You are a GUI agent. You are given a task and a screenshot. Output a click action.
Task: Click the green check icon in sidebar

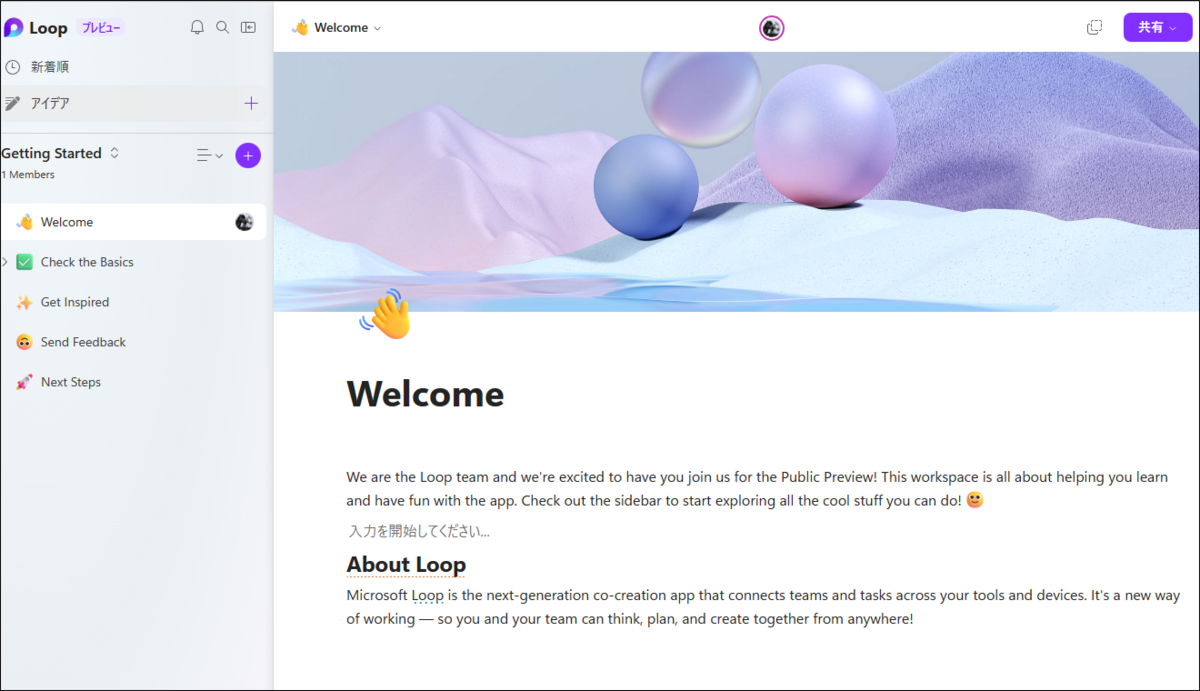(x=25, y=262)
